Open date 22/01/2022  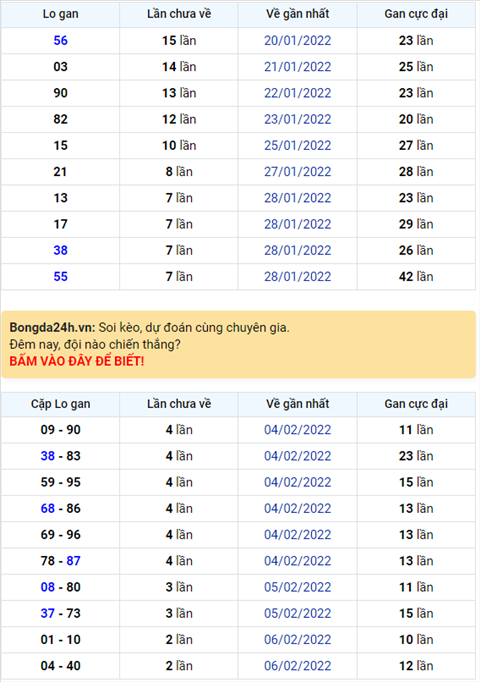297,93
